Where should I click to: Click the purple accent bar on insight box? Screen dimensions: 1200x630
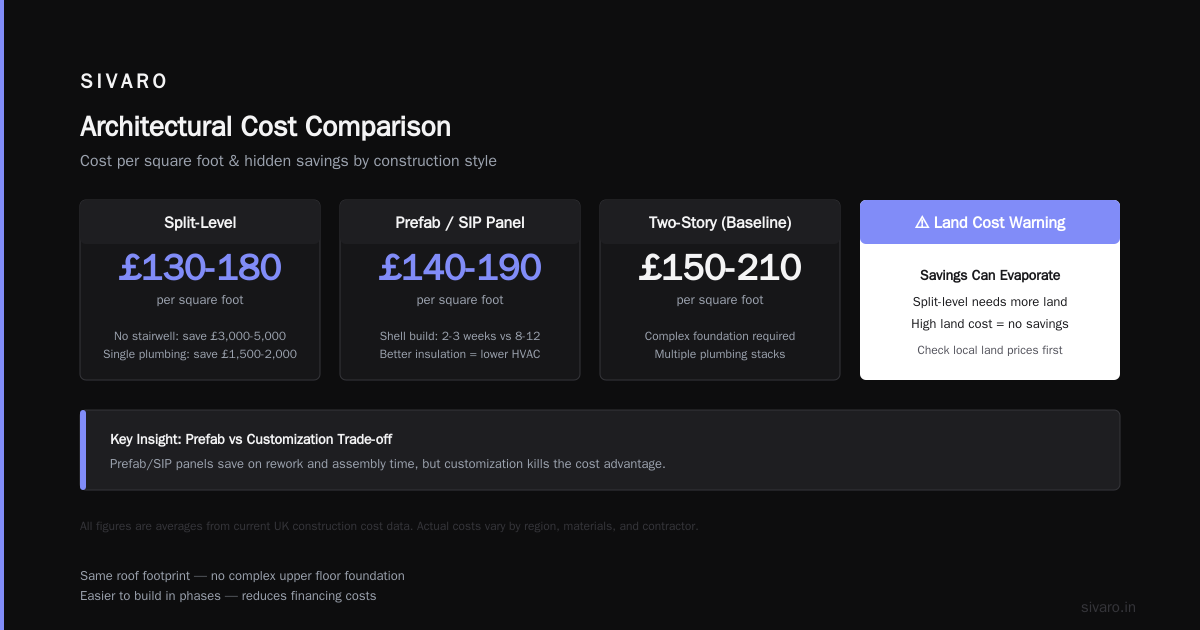coord(83,450)
